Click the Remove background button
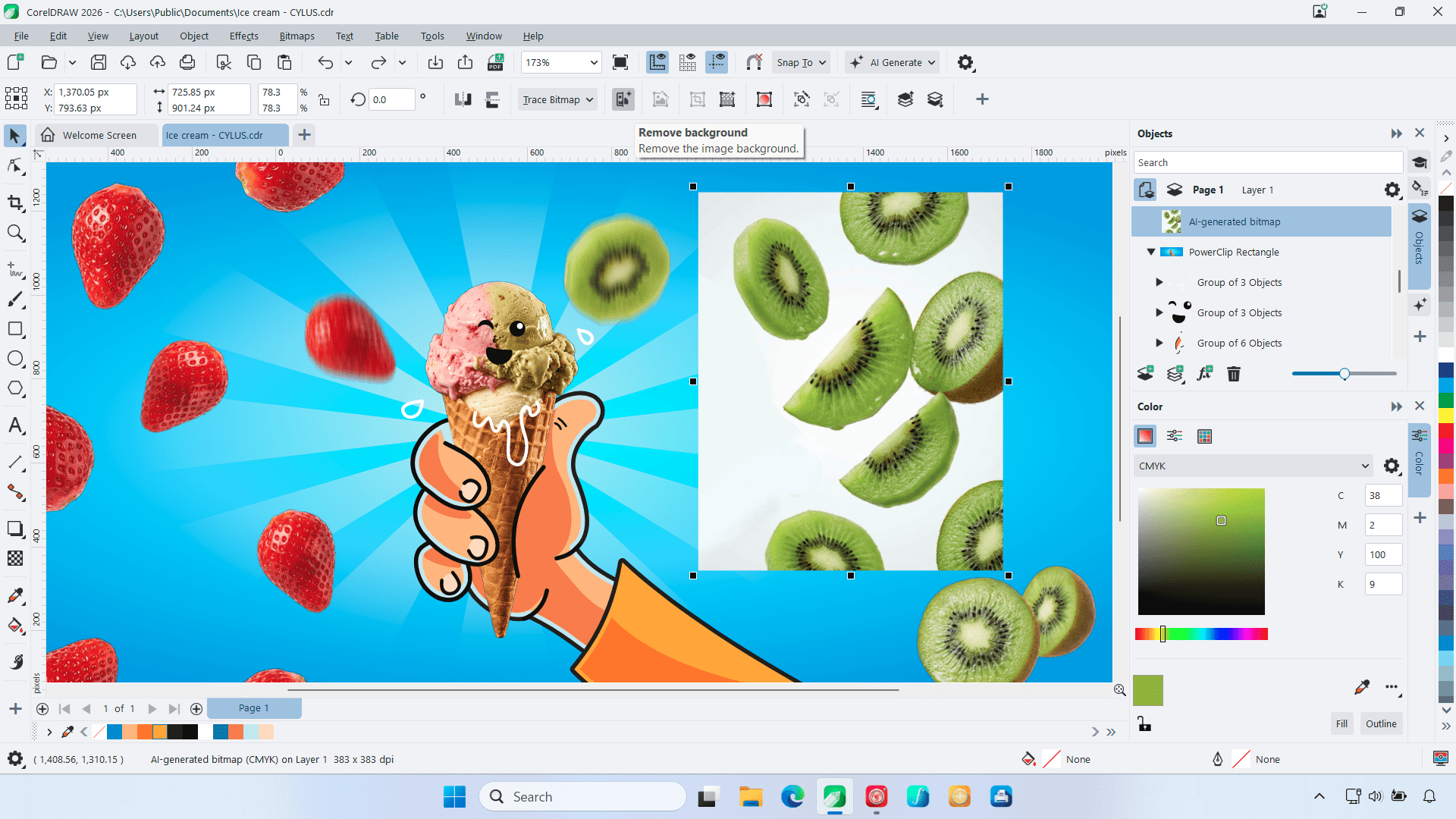This screenshot has width=1456, height=819. (623, 99)
